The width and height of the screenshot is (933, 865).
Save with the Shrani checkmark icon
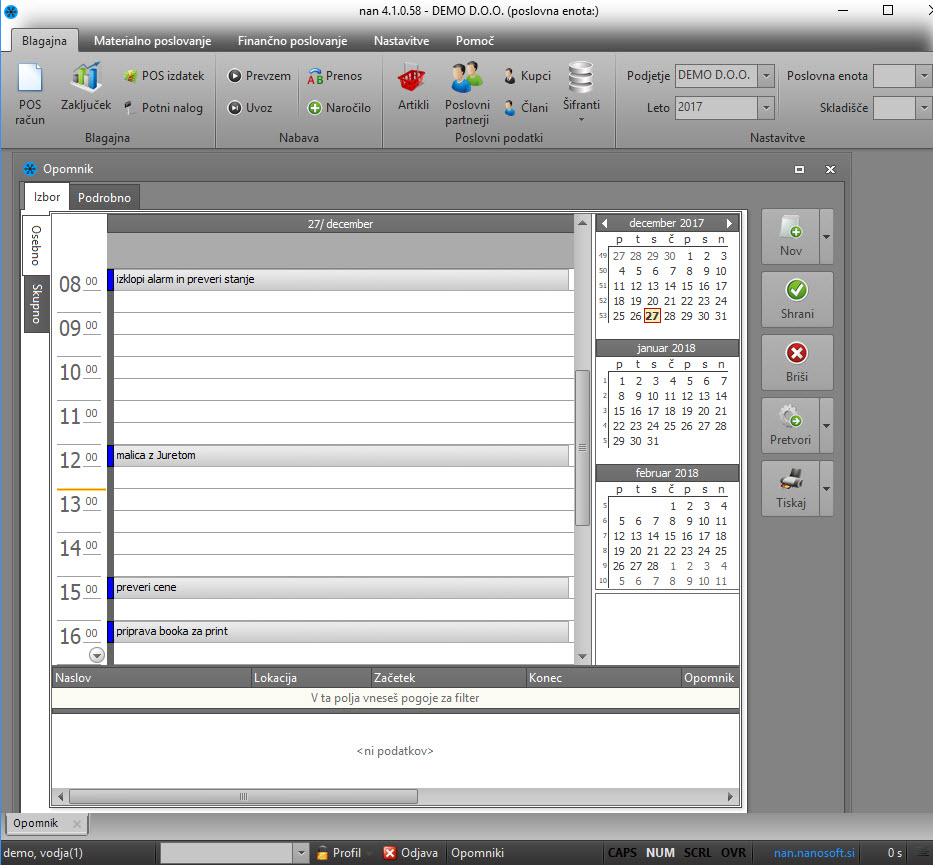pos(797,290)
